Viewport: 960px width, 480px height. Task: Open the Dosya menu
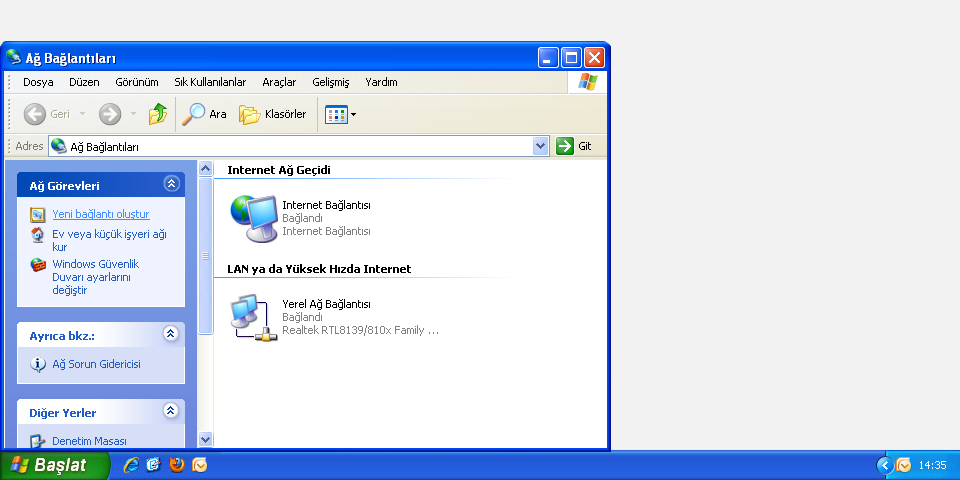coord(38,82)
